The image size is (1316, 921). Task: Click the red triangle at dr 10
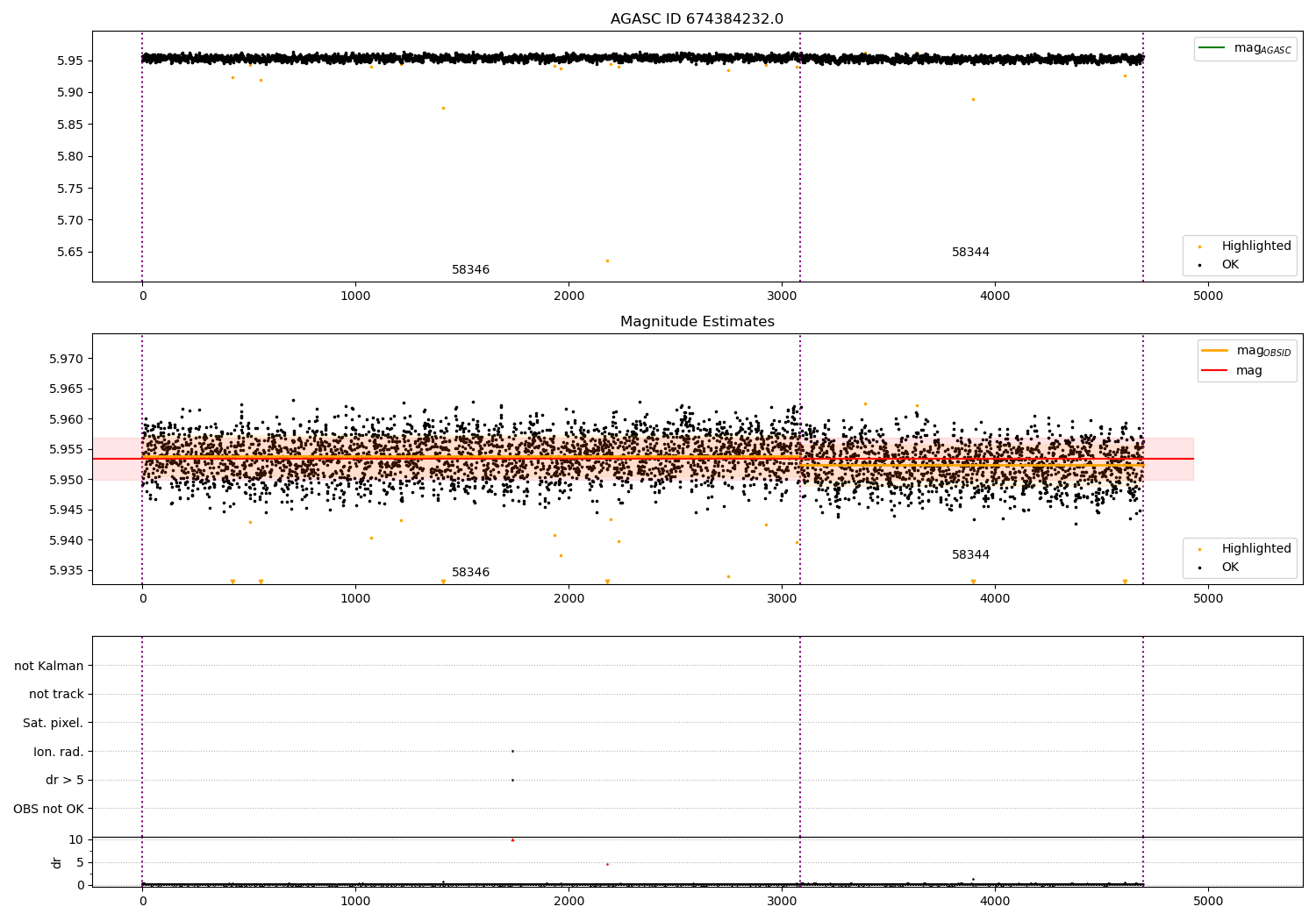point(512,840)
